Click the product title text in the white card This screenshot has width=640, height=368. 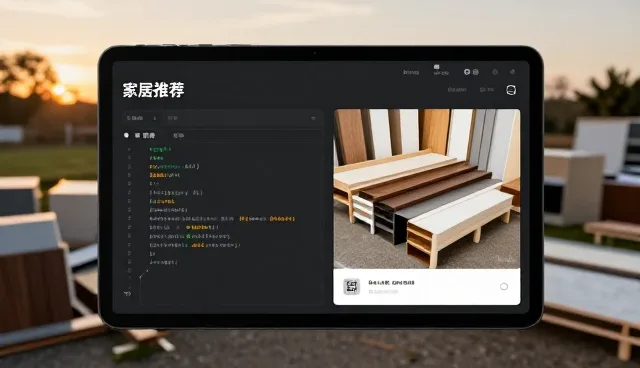[391, 282]
